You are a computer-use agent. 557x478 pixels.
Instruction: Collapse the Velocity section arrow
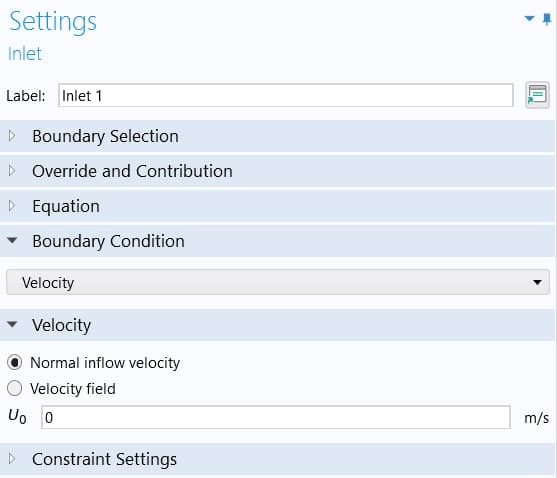point(12,324)
